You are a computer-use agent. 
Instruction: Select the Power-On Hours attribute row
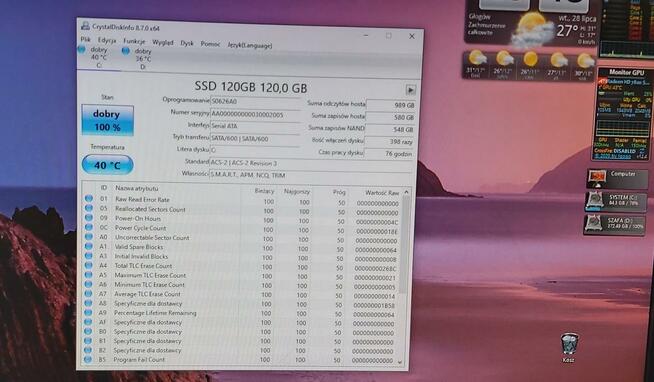(x=242, y=219)
